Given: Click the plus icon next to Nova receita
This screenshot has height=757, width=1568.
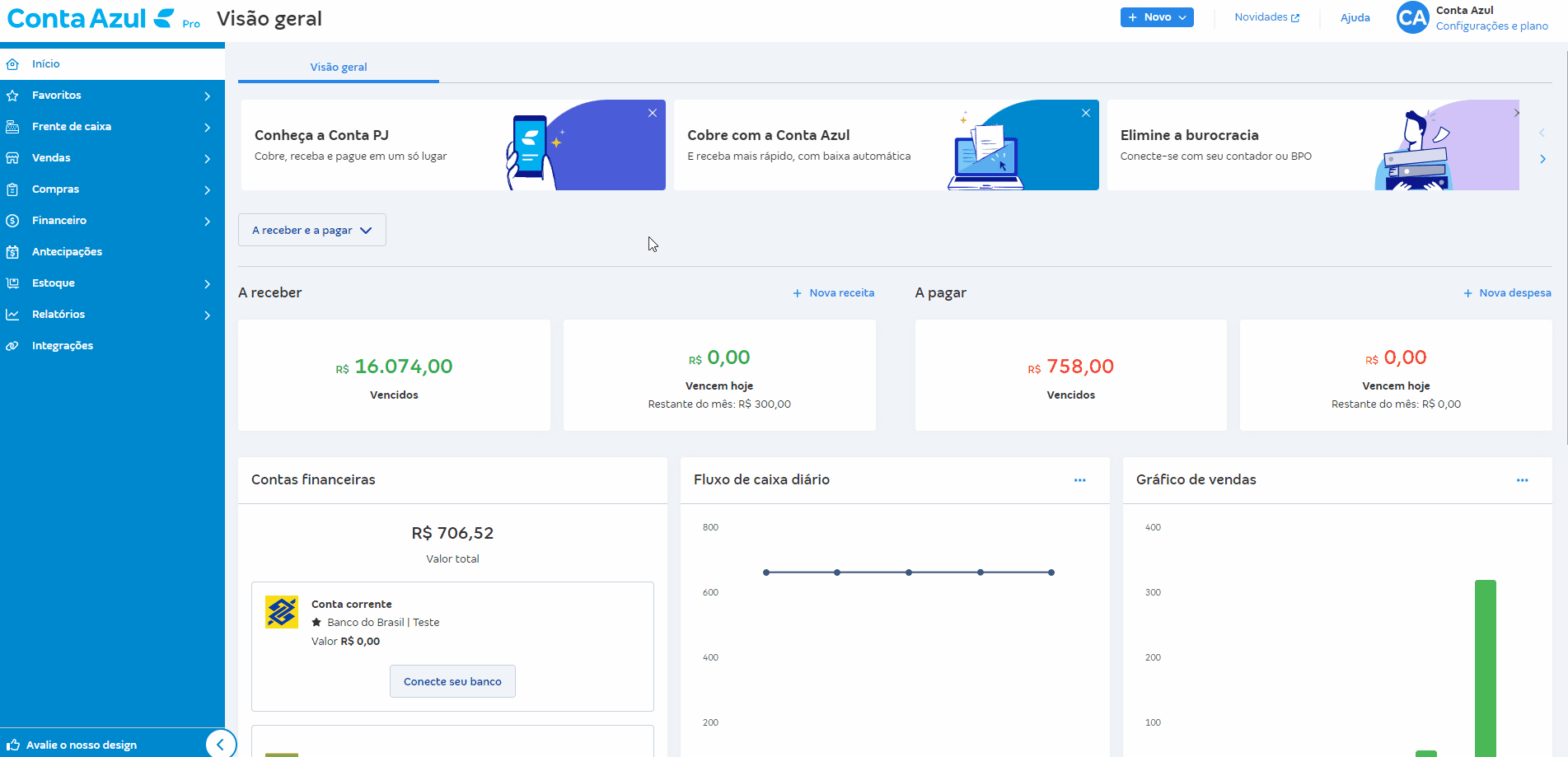Looking at the screenshot, I should tap(797, 293).
